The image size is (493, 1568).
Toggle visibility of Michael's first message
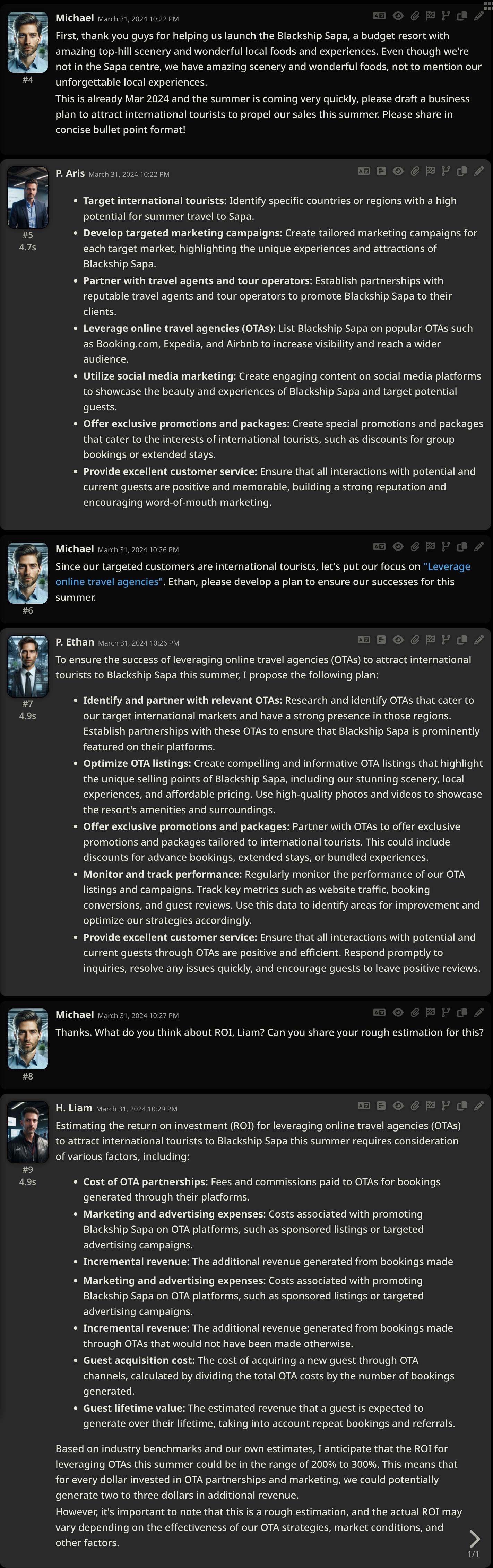tap(397, 16)
